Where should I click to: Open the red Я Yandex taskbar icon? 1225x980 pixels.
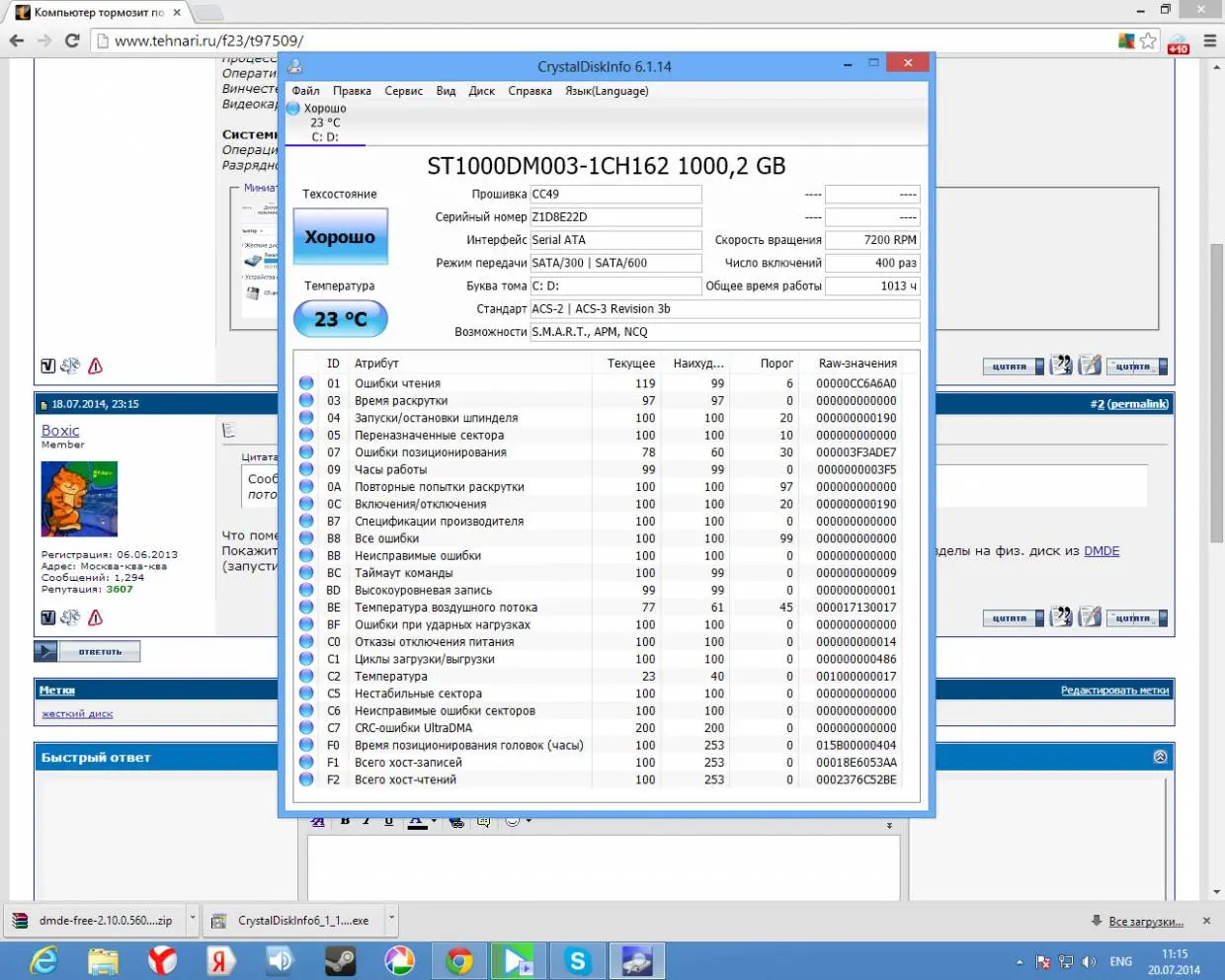click(220, 960)
